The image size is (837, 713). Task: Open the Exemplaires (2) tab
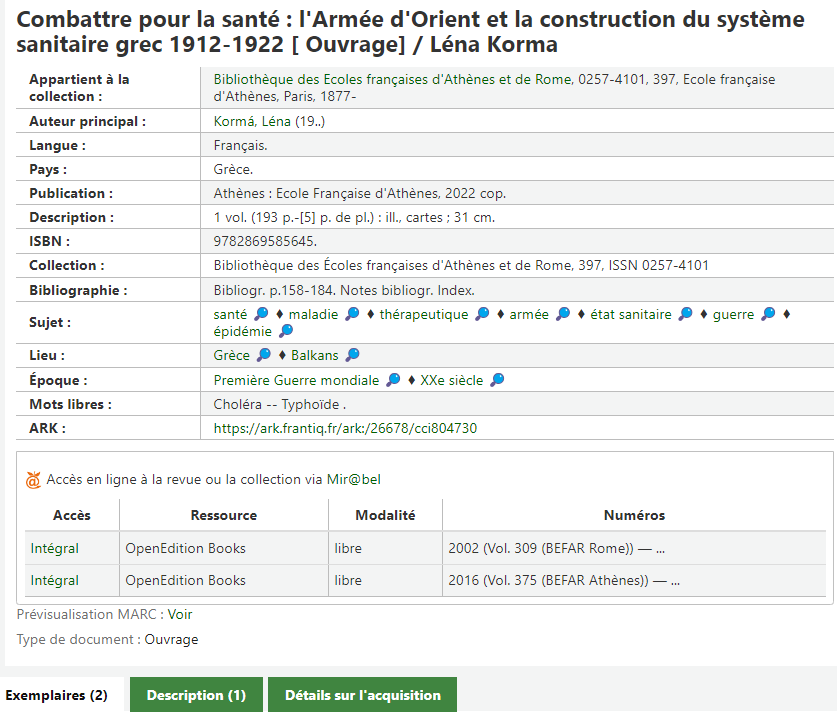point(57,695)
